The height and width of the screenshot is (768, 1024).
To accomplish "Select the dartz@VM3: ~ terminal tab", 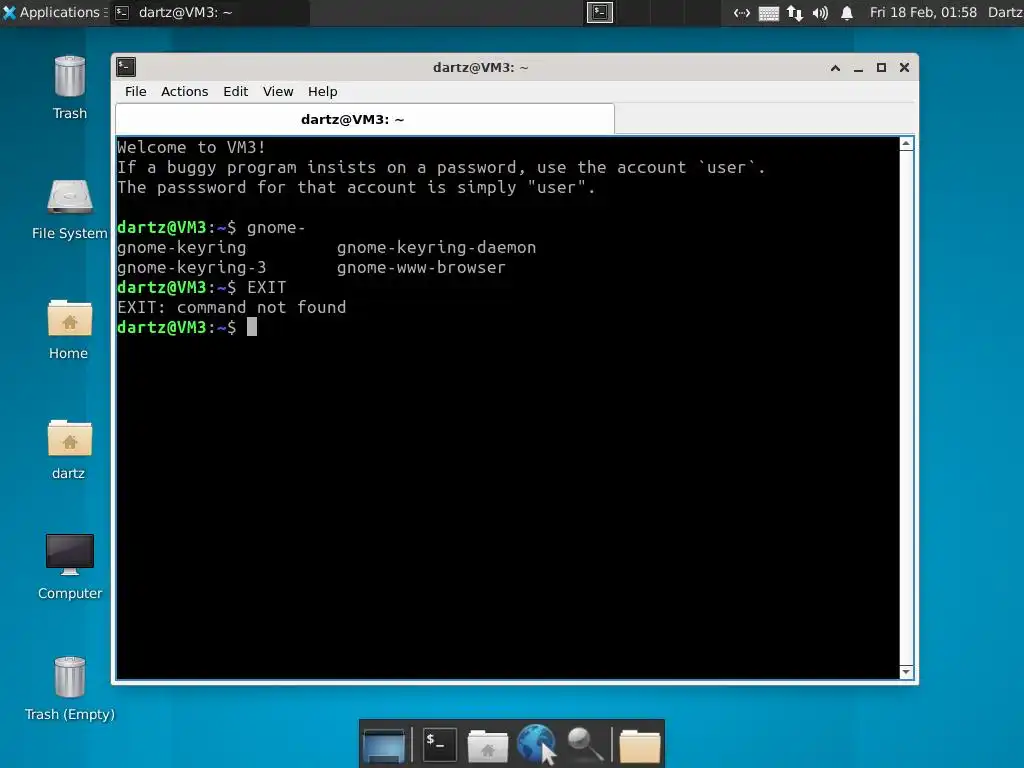I will (364, 119).
